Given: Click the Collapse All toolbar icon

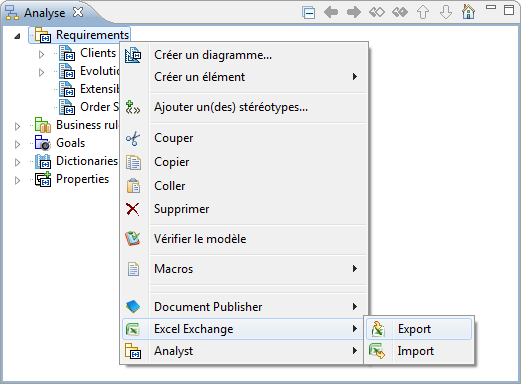Looking at the screenshot, I should [309, 13].
